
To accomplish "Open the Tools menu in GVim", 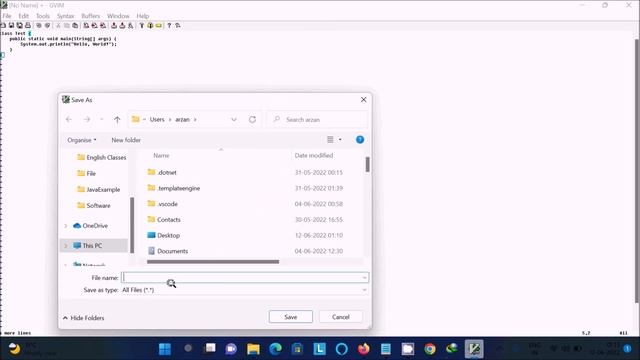I will tap(43, 16).
